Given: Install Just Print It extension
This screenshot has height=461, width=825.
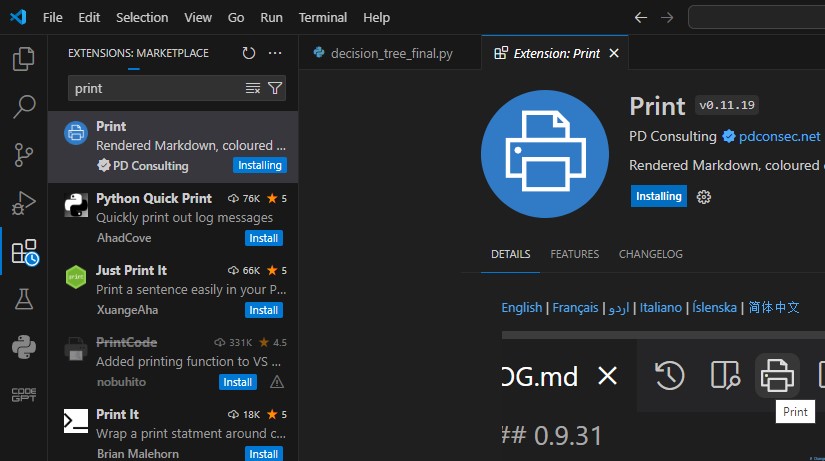Looking at the screenshot, I should (264, 310).
